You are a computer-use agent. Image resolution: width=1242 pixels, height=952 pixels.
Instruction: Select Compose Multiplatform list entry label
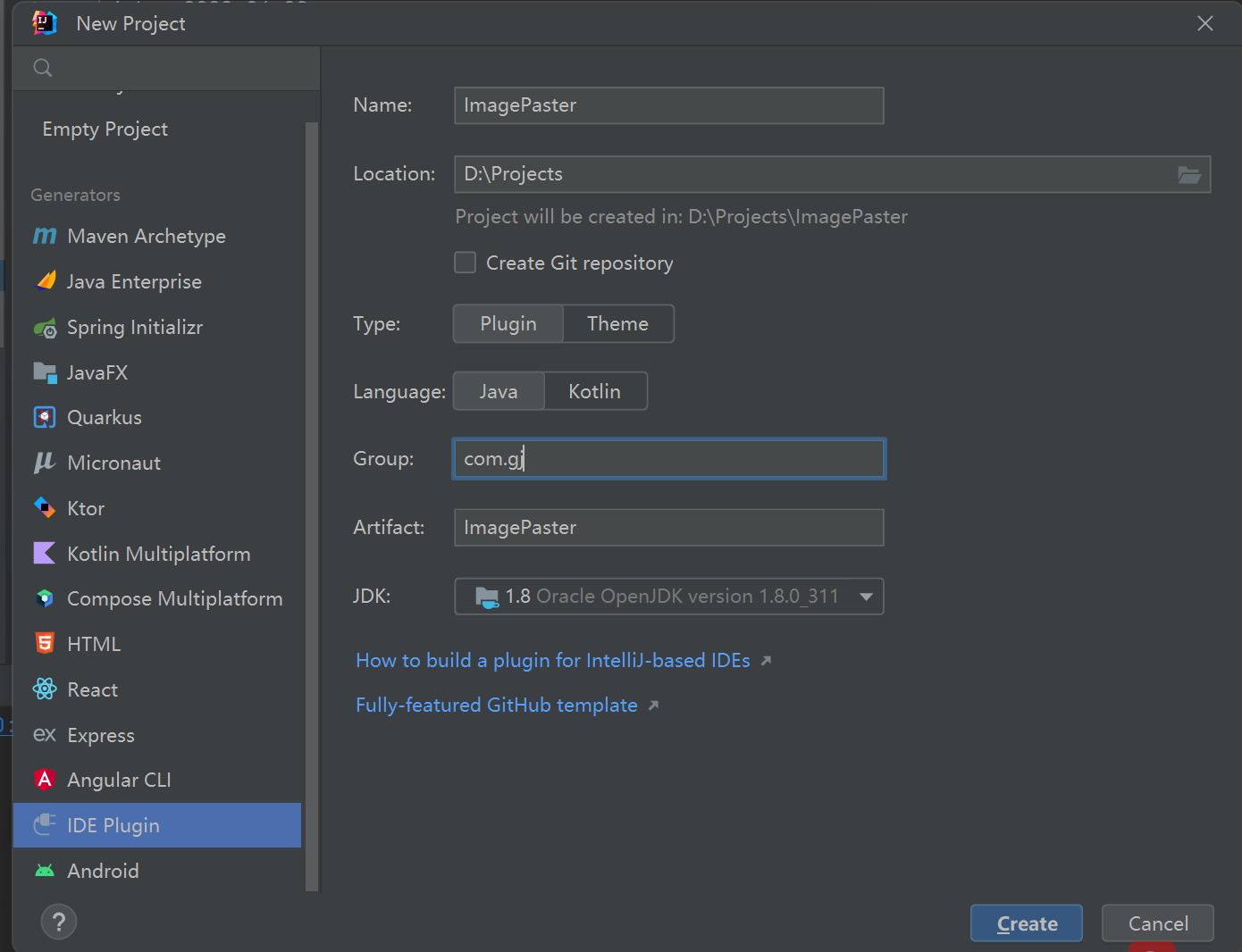pos(175,598)
